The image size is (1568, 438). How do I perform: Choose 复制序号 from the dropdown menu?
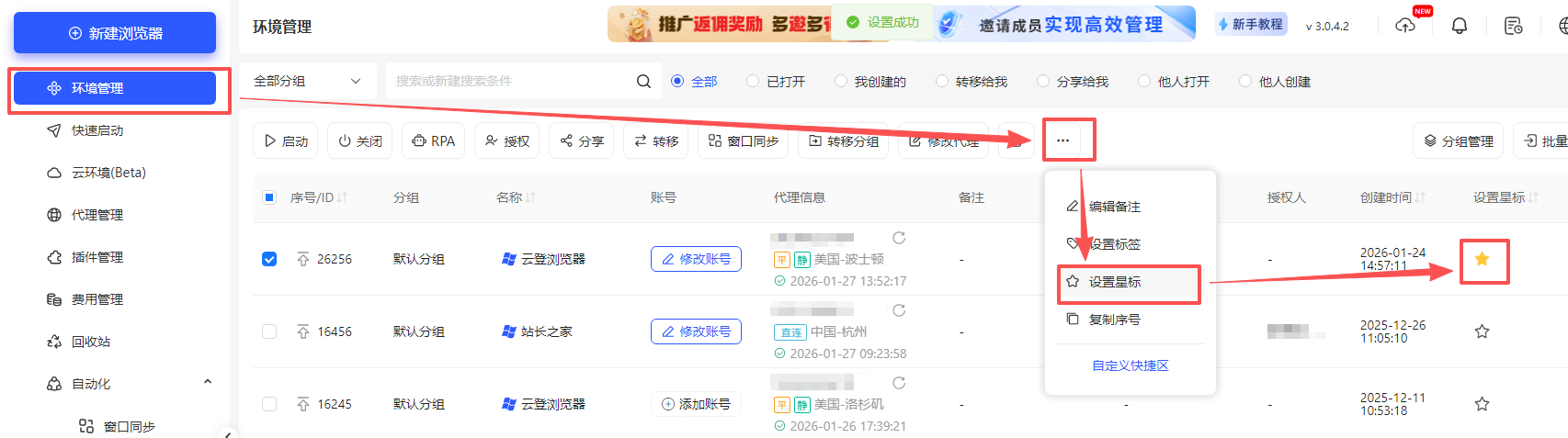click(1130, 320)
